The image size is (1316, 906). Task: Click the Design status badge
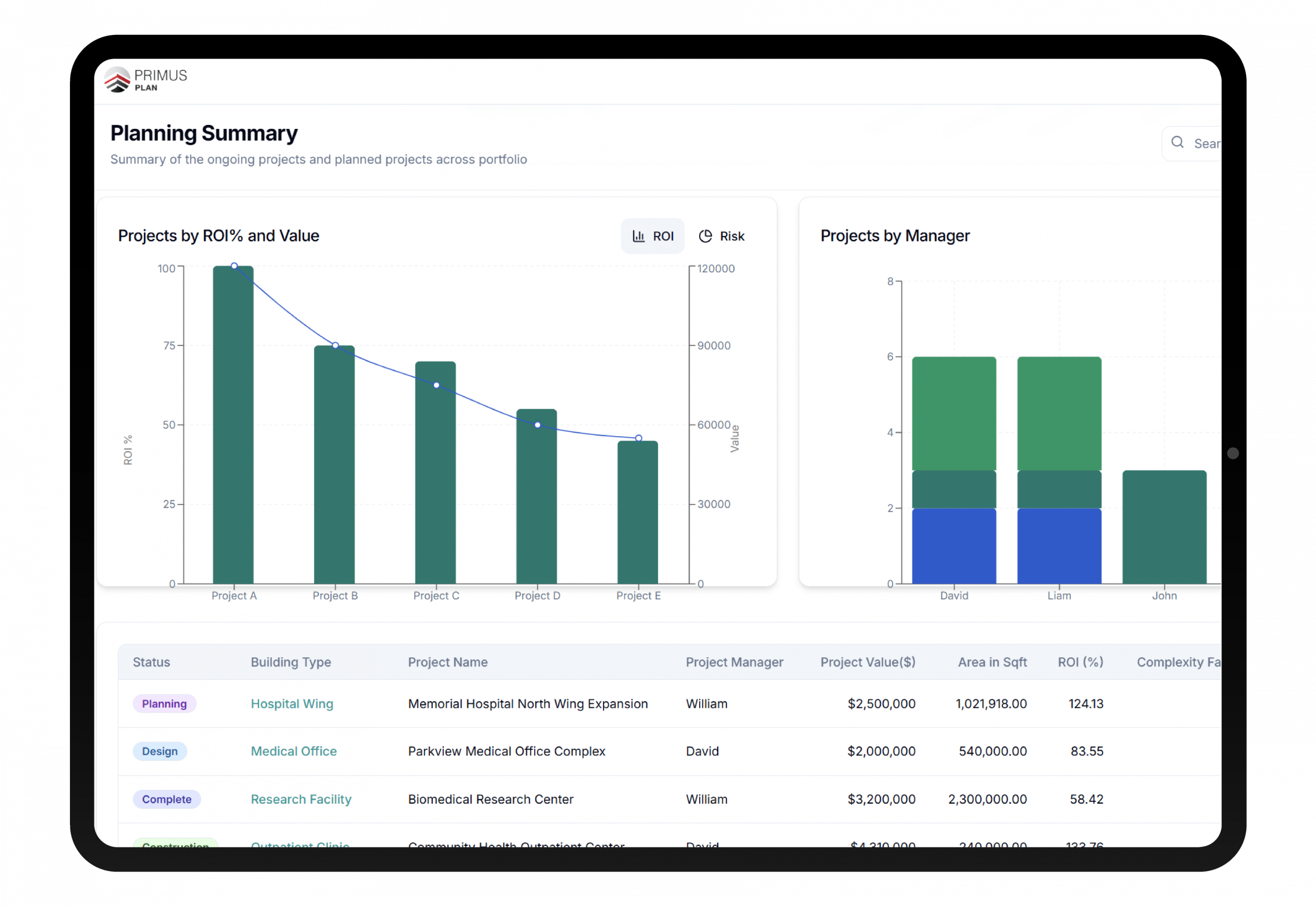pos(159,752)
